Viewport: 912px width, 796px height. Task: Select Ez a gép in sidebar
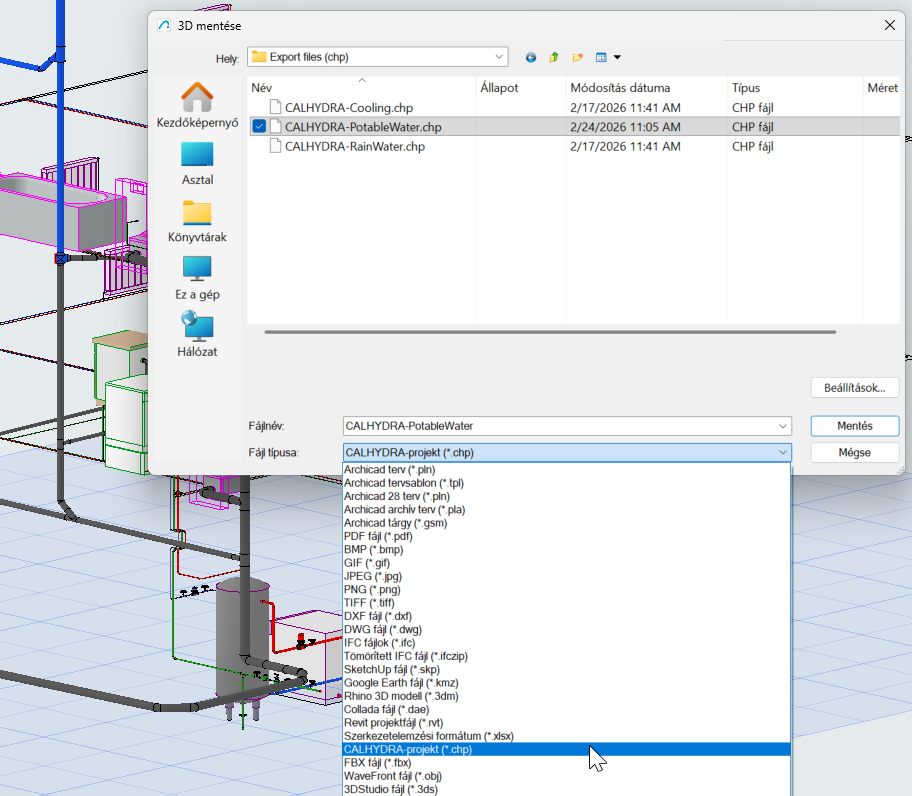tap(197, 278)
